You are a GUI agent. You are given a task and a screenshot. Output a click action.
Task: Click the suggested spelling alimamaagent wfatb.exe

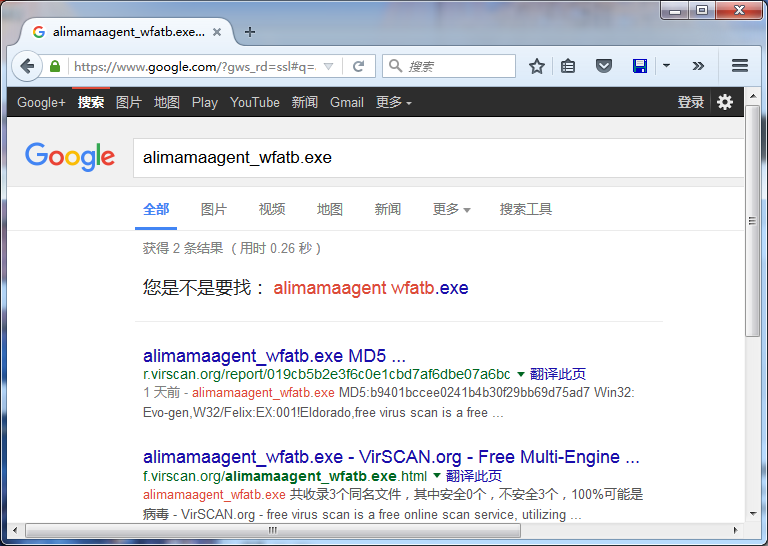pyautogui.click(x=370, y=288)
